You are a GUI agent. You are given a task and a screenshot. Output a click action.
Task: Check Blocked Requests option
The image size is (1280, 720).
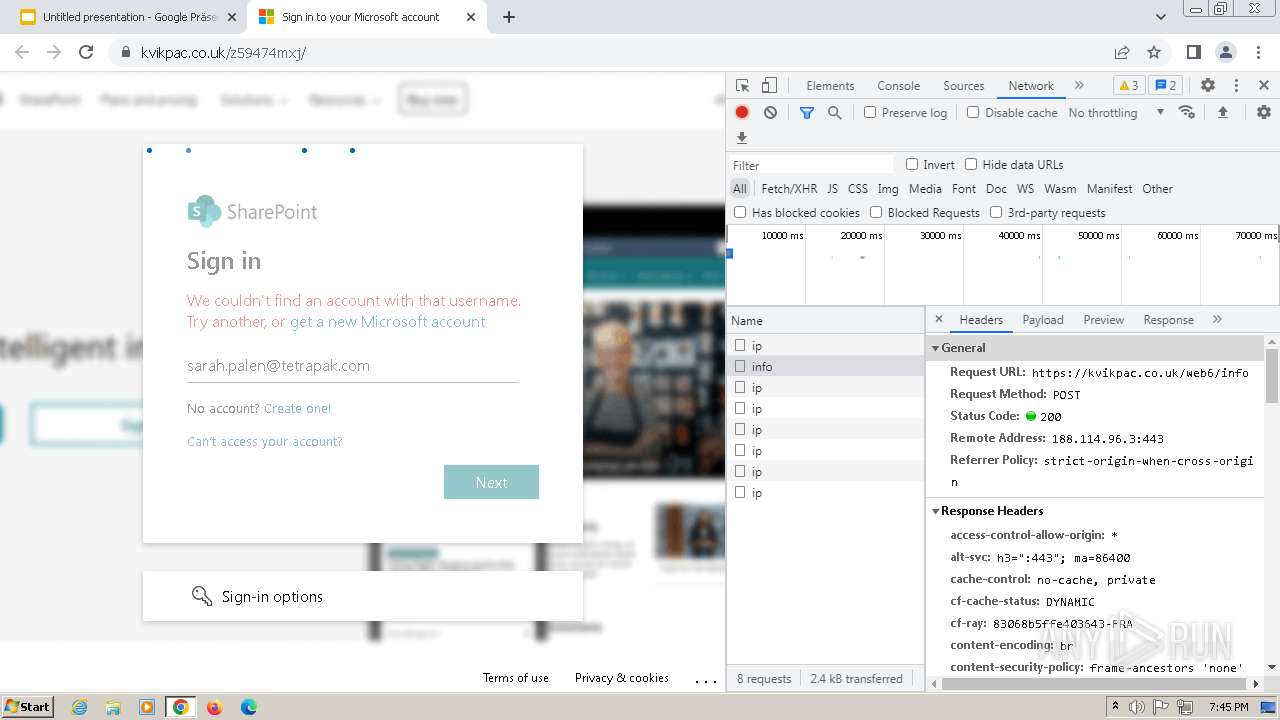pyautogui.click(x=876, y=212)
